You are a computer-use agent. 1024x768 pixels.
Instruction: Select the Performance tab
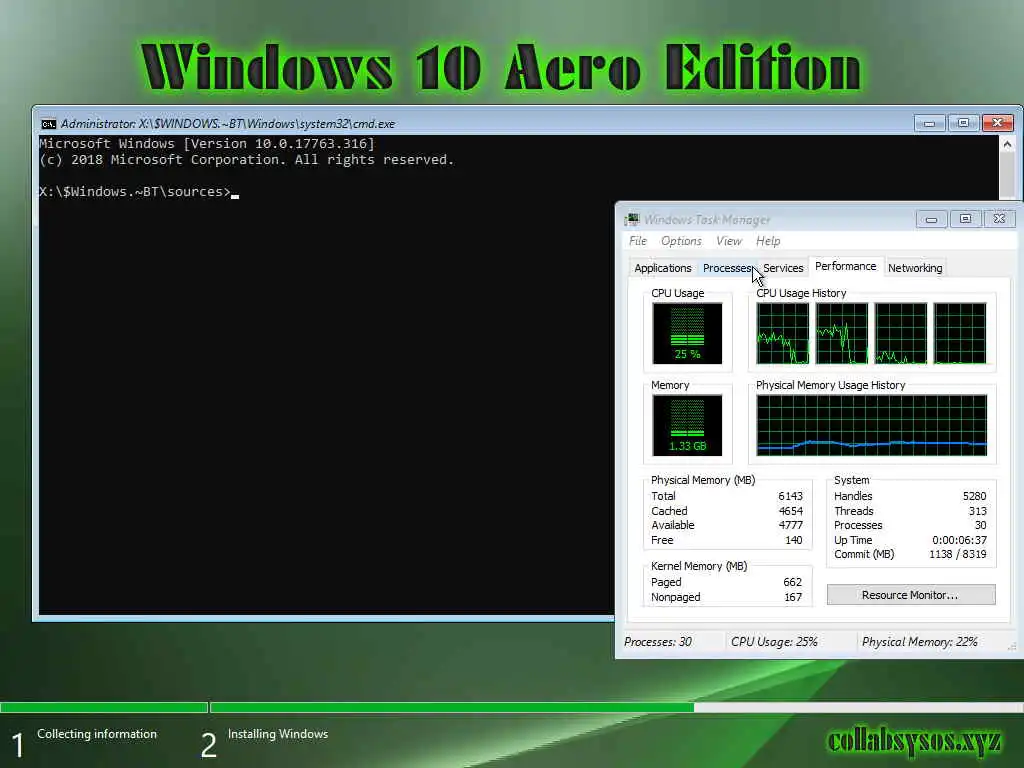tap(846, 266)
